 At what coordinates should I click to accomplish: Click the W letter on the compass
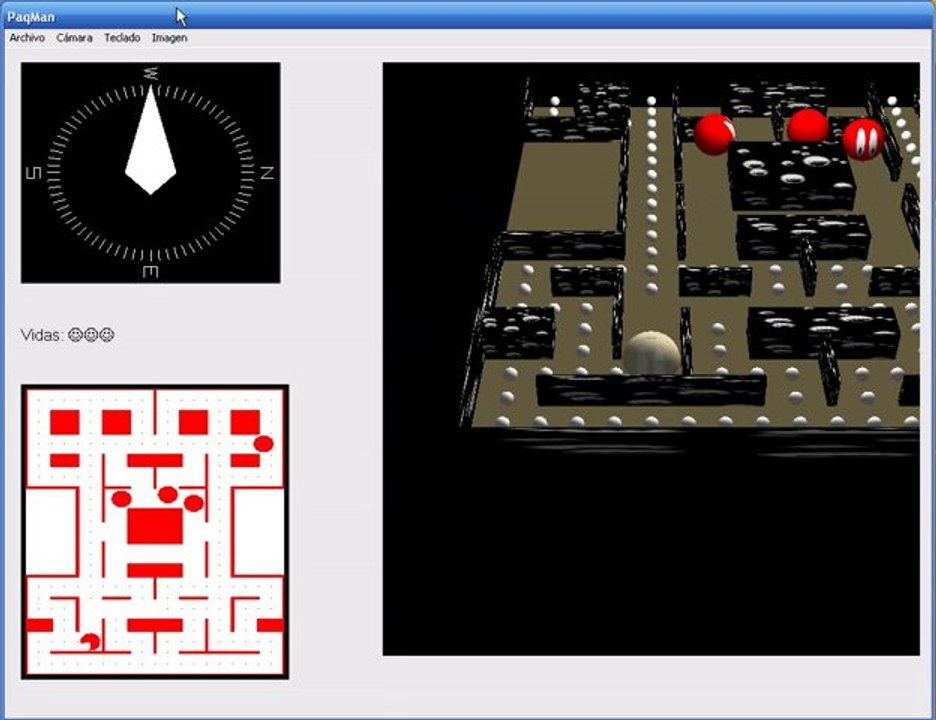pos(151,74)
